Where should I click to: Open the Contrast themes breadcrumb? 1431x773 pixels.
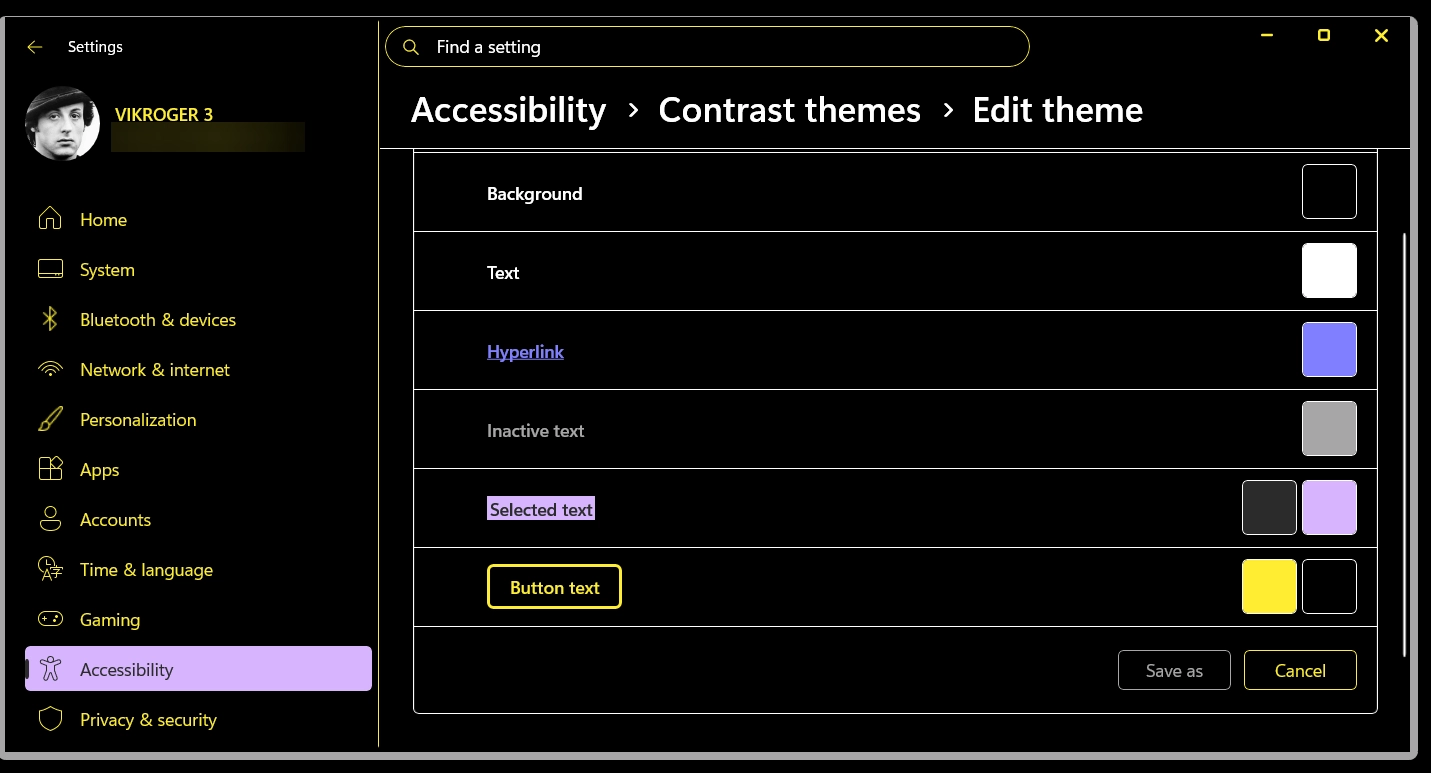[789, 110]
